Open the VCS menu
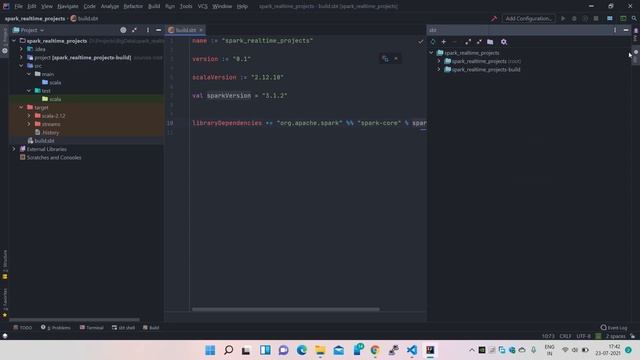Screen dimensions: 640x360 point(202,6)
